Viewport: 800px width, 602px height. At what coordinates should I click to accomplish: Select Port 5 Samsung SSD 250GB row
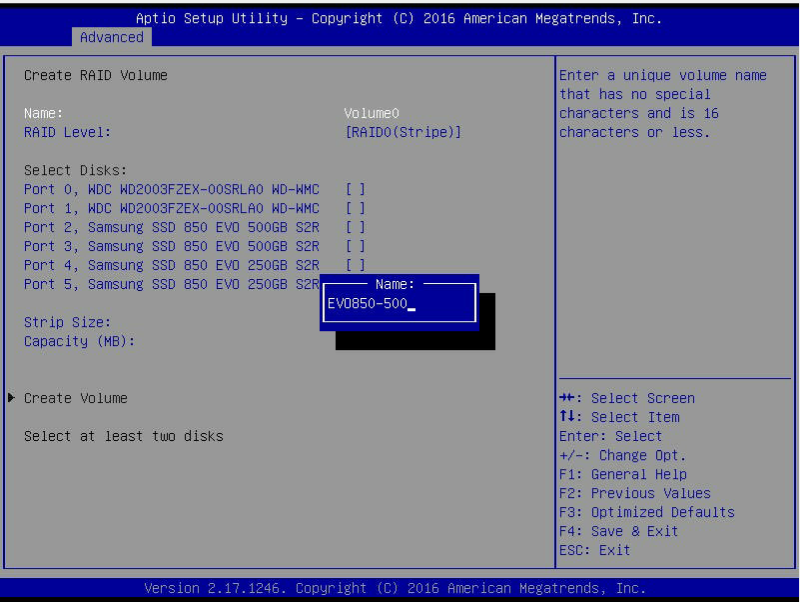(171, 284)
